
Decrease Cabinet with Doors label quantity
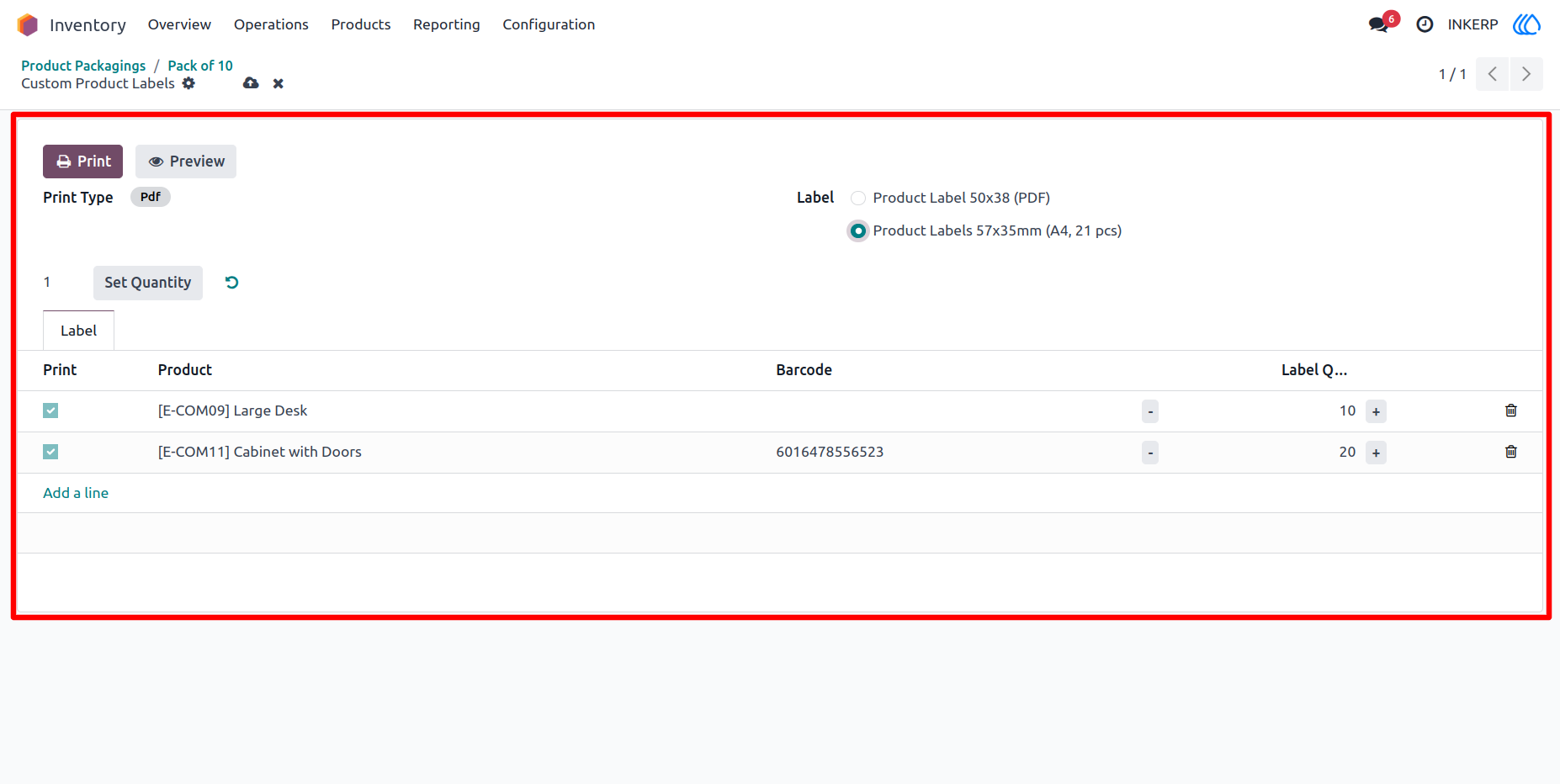coord(1150,453)
